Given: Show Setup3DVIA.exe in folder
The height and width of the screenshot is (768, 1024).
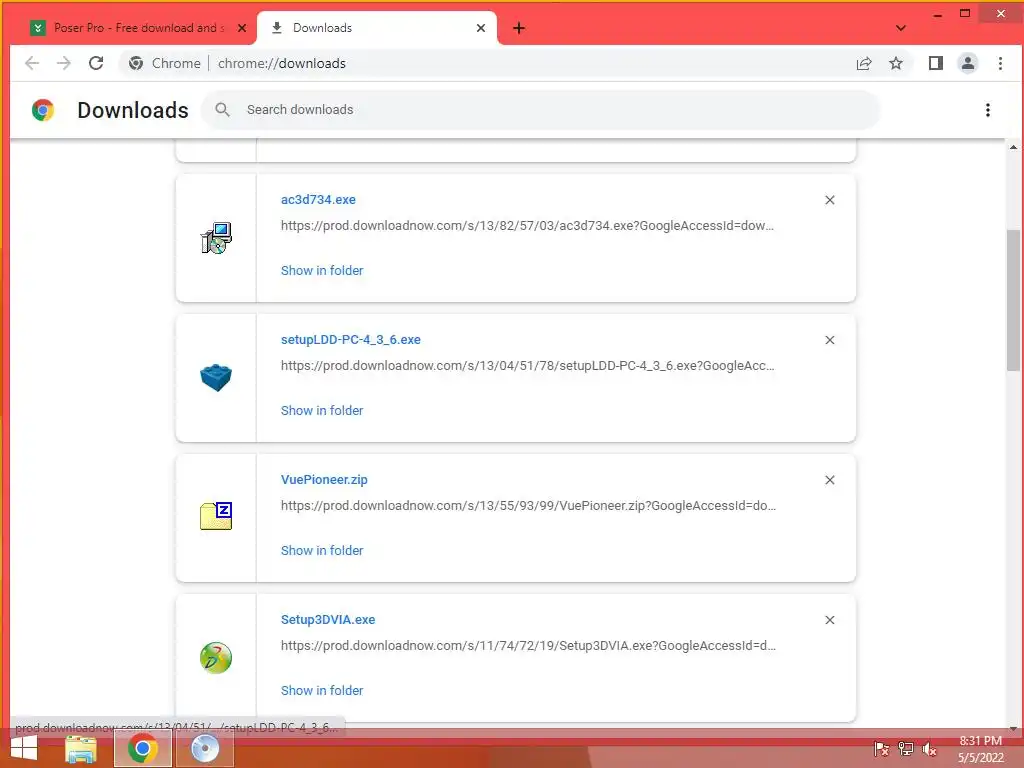Looking at the screenshot, I should coord(322,690).
